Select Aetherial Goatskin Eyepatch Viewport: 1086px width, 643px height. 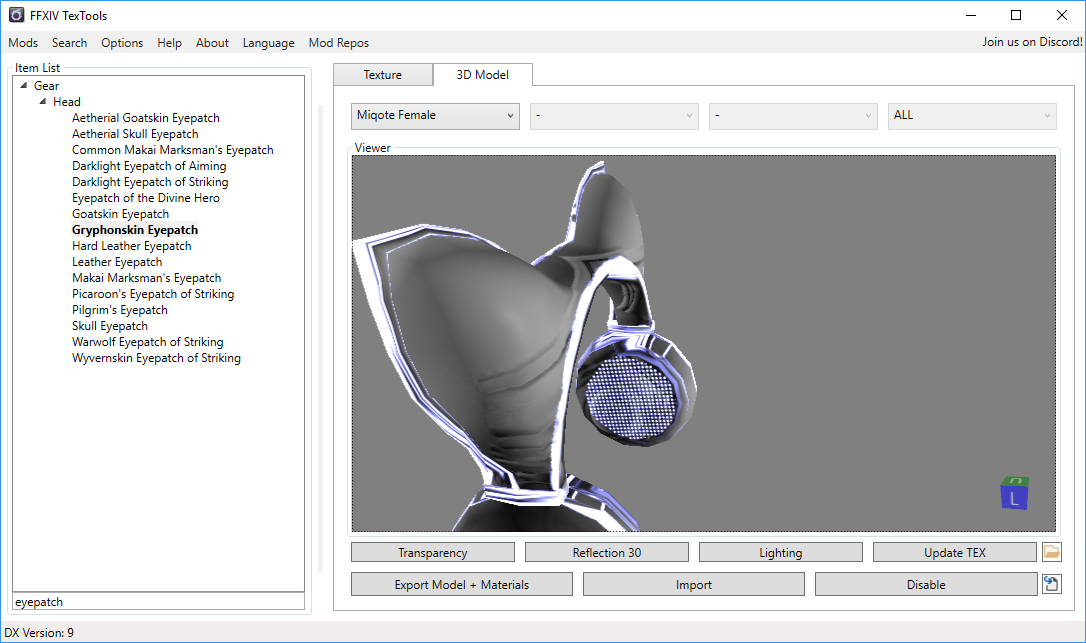pyautogui.click(x=145, y=118)
